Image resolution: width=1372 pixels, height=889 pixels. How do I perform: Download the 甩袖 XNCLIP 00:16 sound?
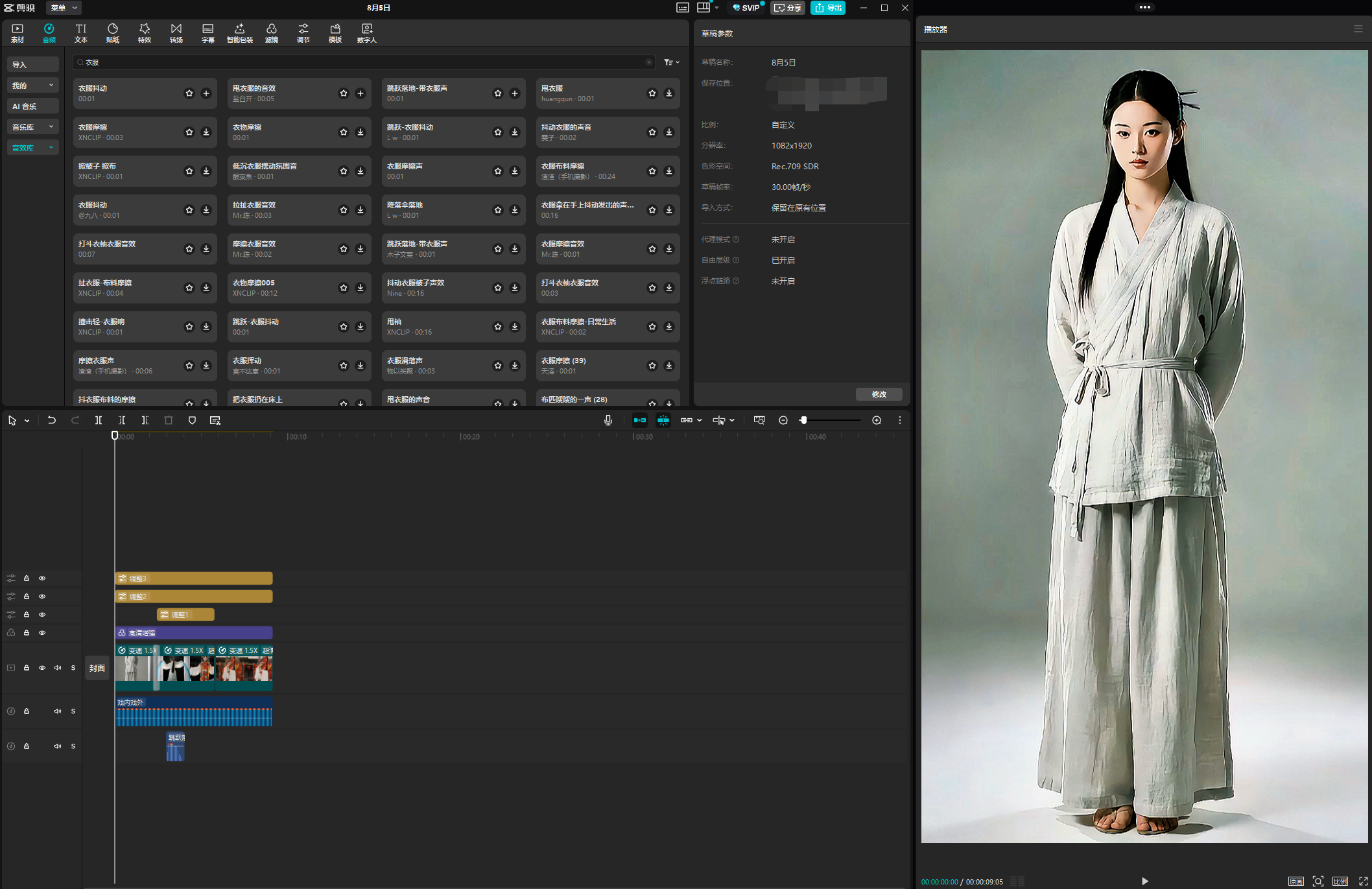[x=515, y=327]
